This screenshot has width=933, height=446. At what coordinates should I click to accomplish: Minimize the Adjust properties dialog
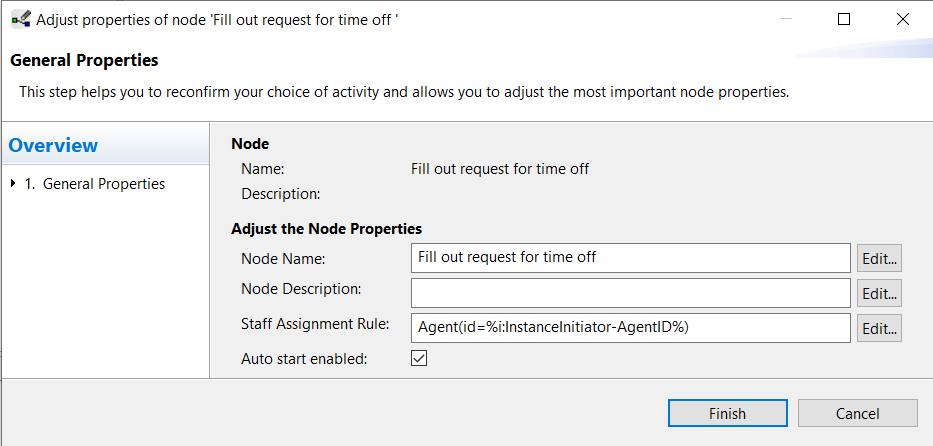[x=785, y=19]
